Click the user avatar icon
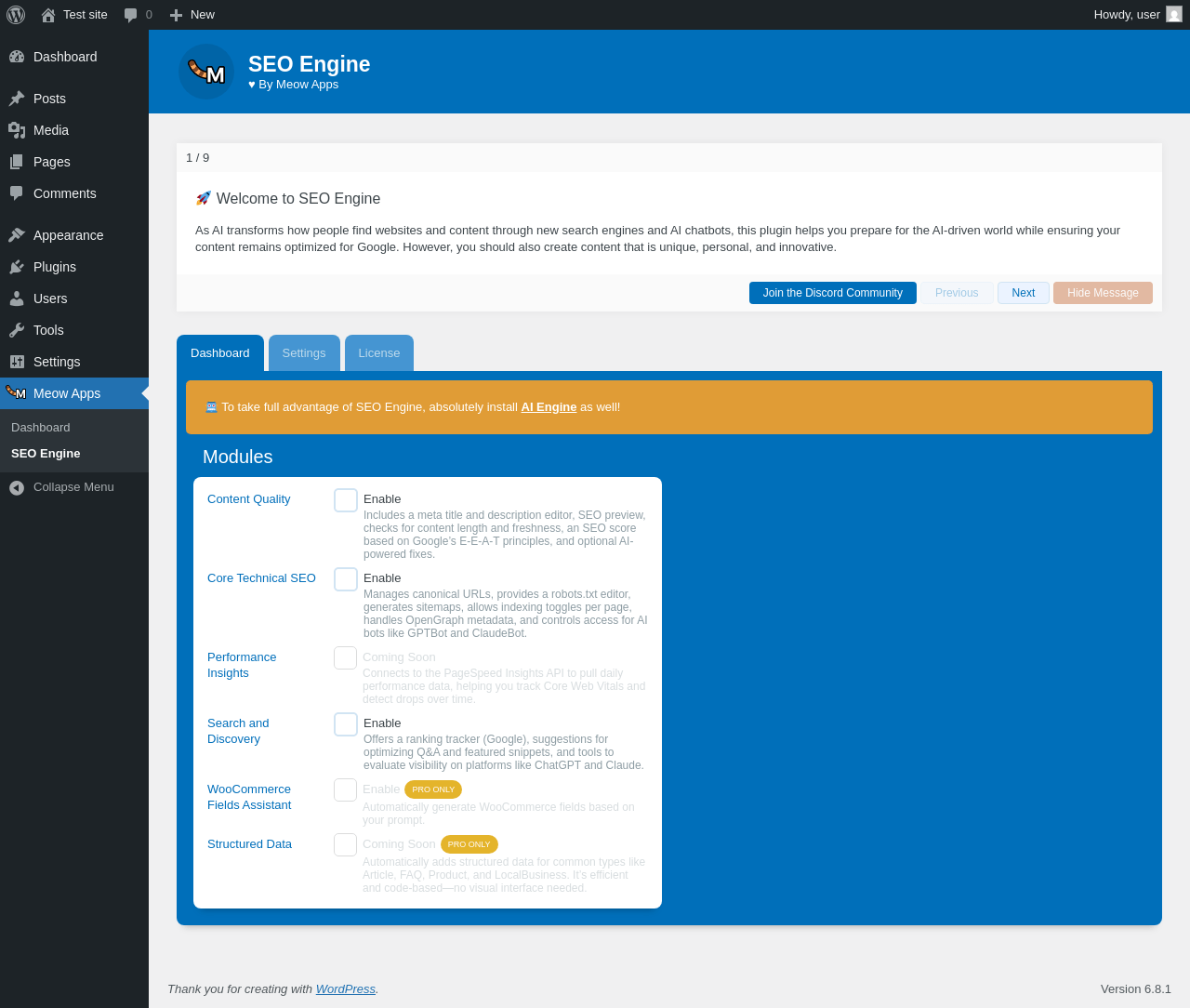Screen dimensions: 1190x1008 coord(1174,14)
